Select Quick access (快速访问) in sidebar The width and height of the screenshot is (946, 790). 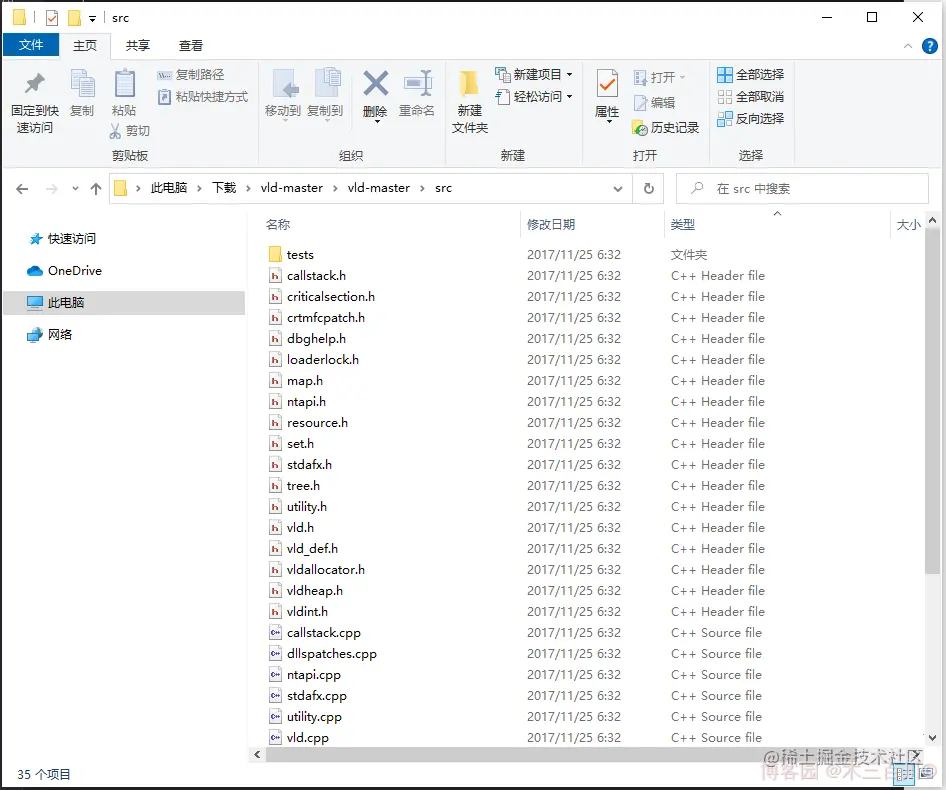(63, 239)
